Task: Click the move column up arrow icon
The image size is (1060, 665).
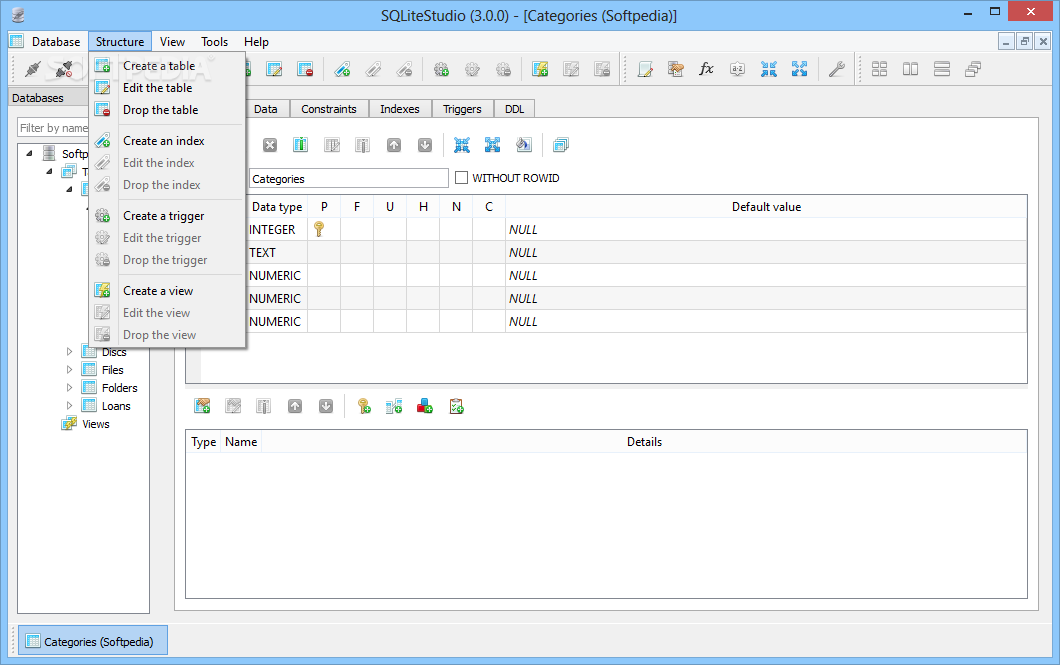Action: 394,145
